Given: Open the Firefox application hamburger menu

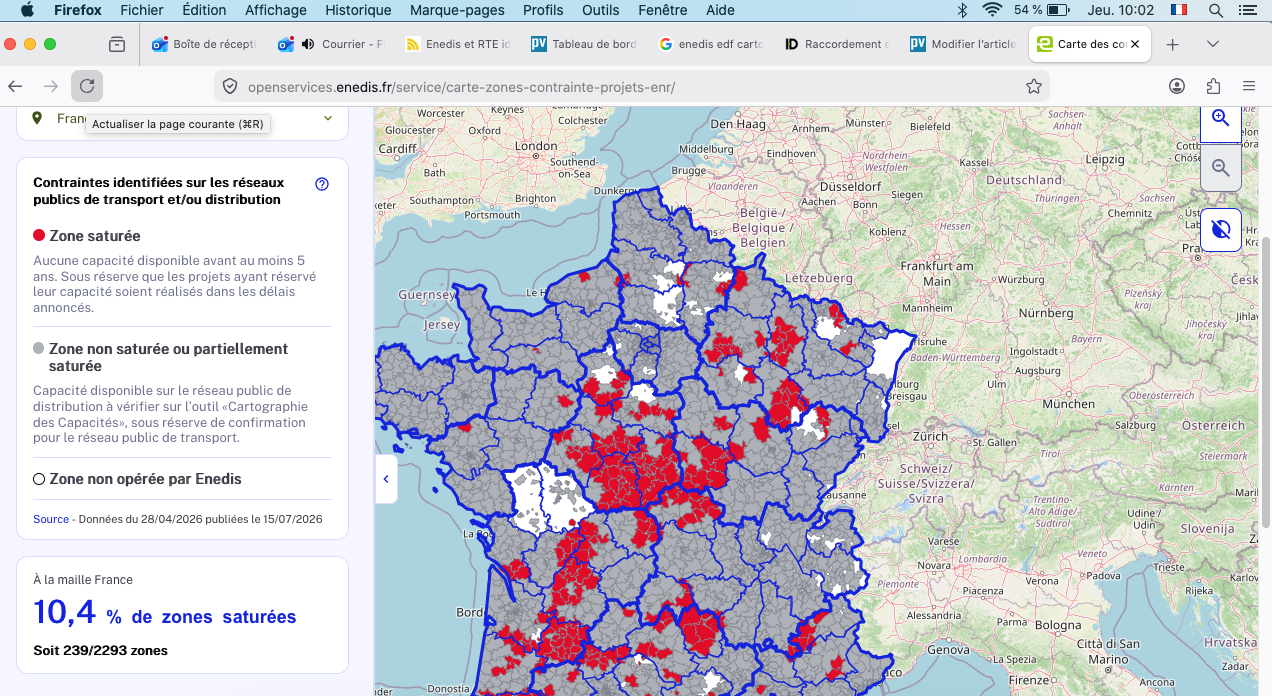Looking at the screenshot, I should coord(1249,86).
